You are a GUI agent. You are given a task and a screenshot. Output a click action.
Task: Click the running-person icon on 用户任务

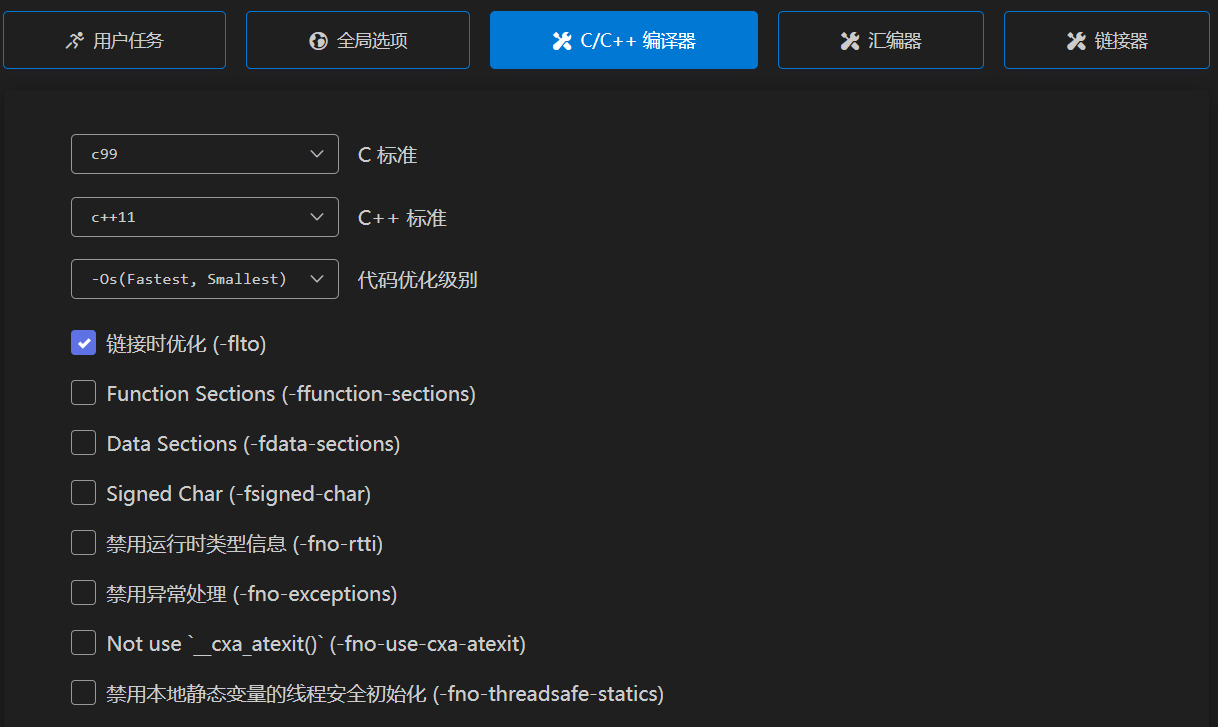74,41
